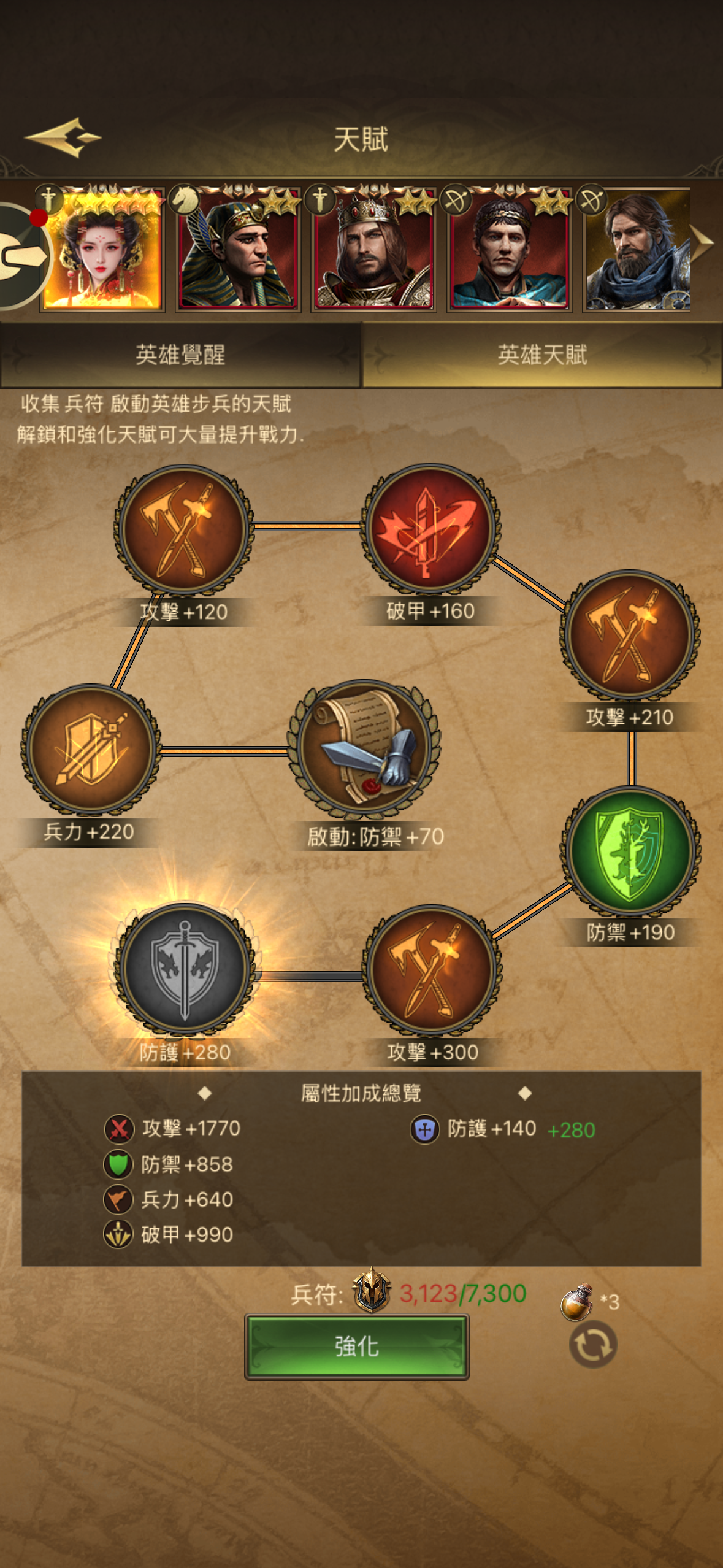Switch to the 英雄天賦 tab
Viewport: 723px width, 1568px height.
(542, 355)
